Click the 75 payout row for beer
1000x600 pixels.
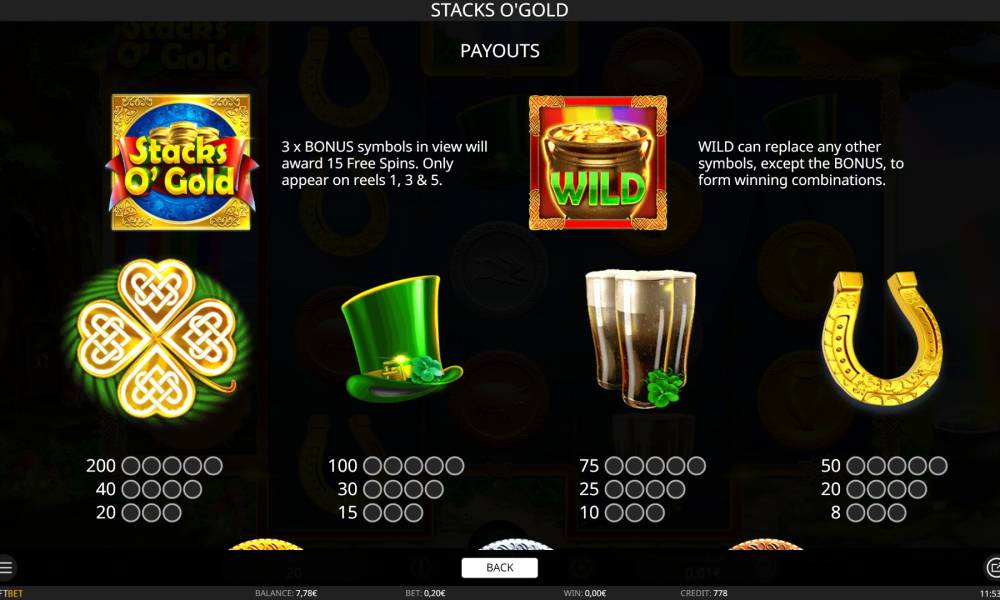pos(642,465)
